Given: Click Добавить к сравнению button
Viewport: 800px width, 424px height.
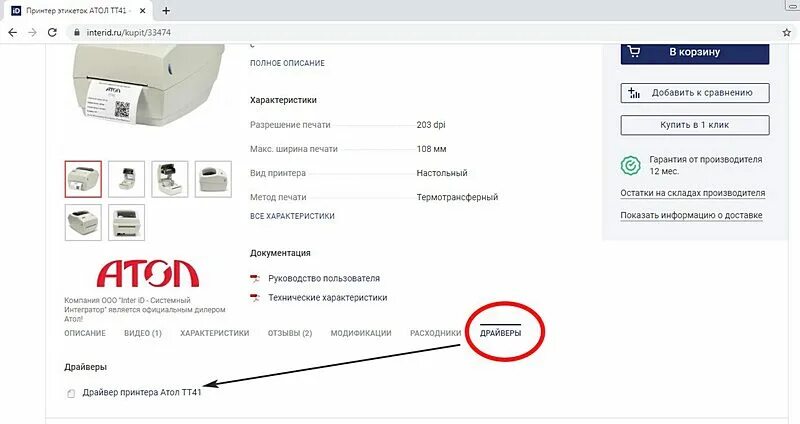Looking at the screenshot, I should point(695,93).
